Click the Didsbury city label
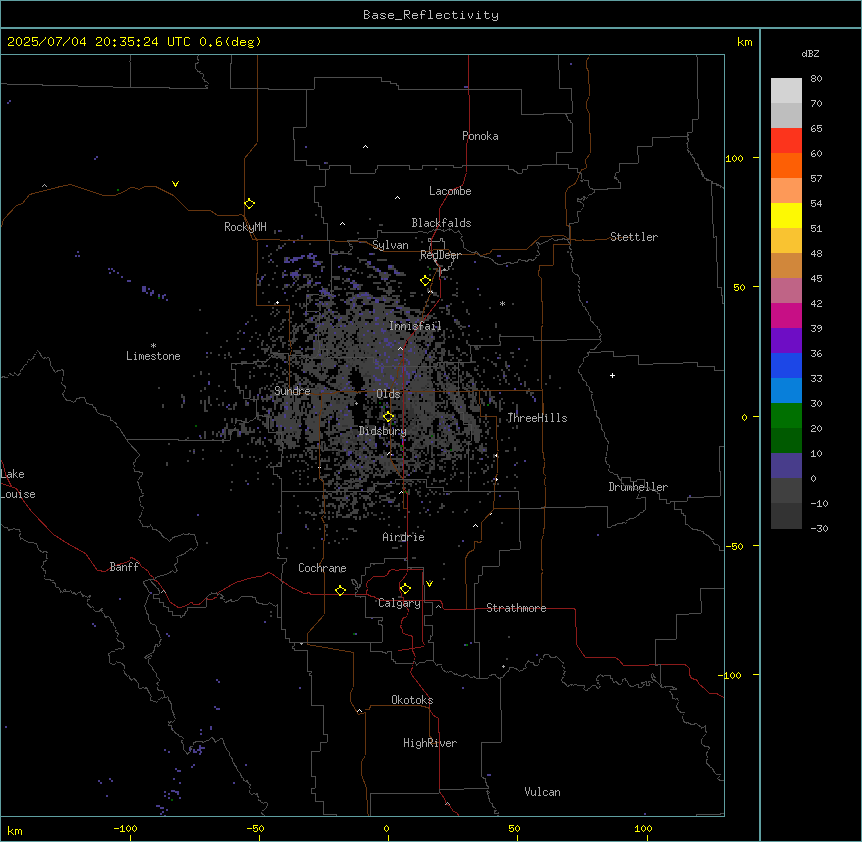The image size is (862, 842). tap(383, 431)
